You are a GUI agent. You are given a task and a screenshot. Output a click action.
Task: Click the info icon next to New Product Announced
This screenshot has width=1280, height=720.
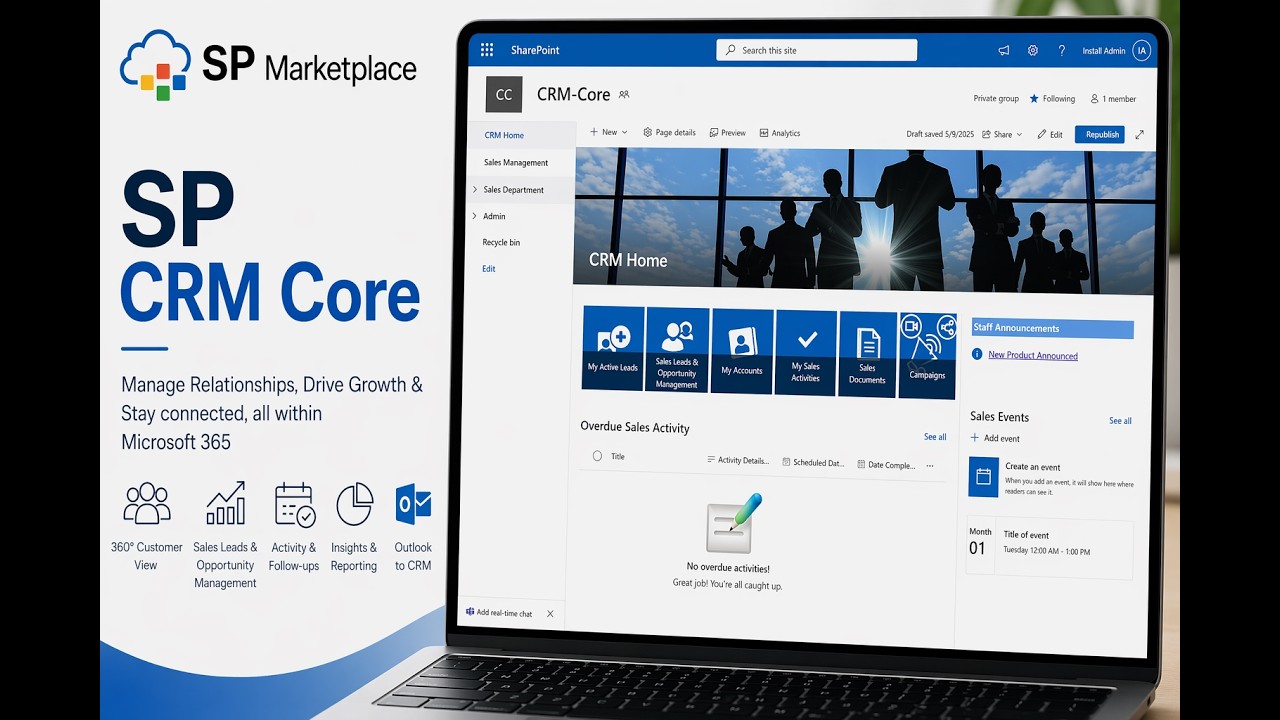tap(977, 354)
